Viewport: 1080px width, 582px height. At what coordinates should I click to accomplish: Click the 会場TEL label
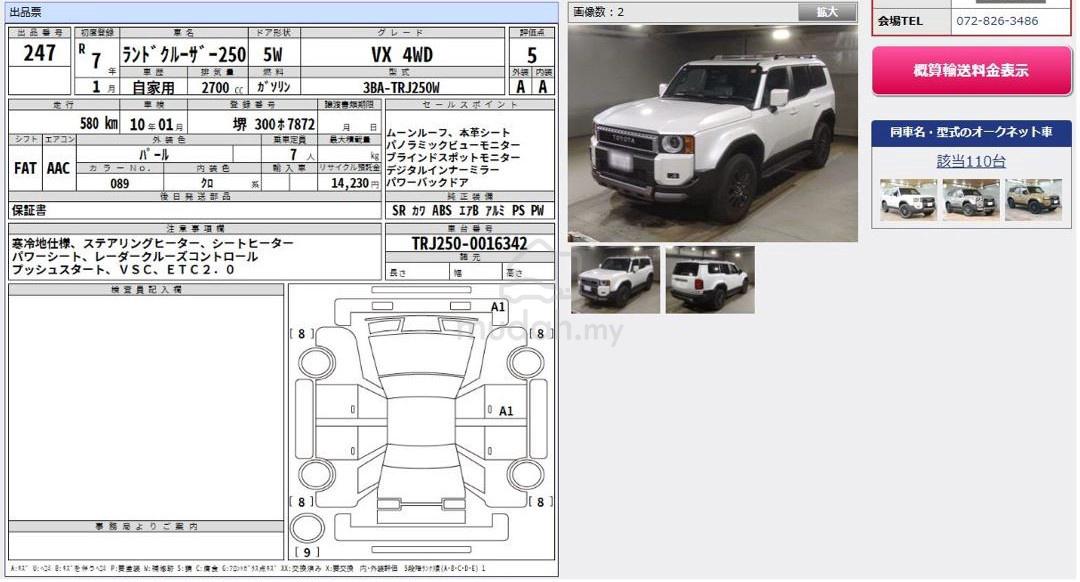[x=900, y=21]
